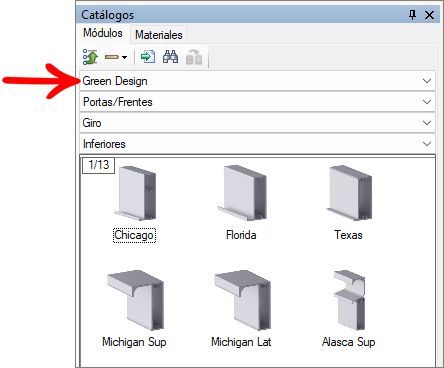The width and height of the screenshot is (444, 368).
Task: Click the tree-up navigation icon
Action: (90, 57)
